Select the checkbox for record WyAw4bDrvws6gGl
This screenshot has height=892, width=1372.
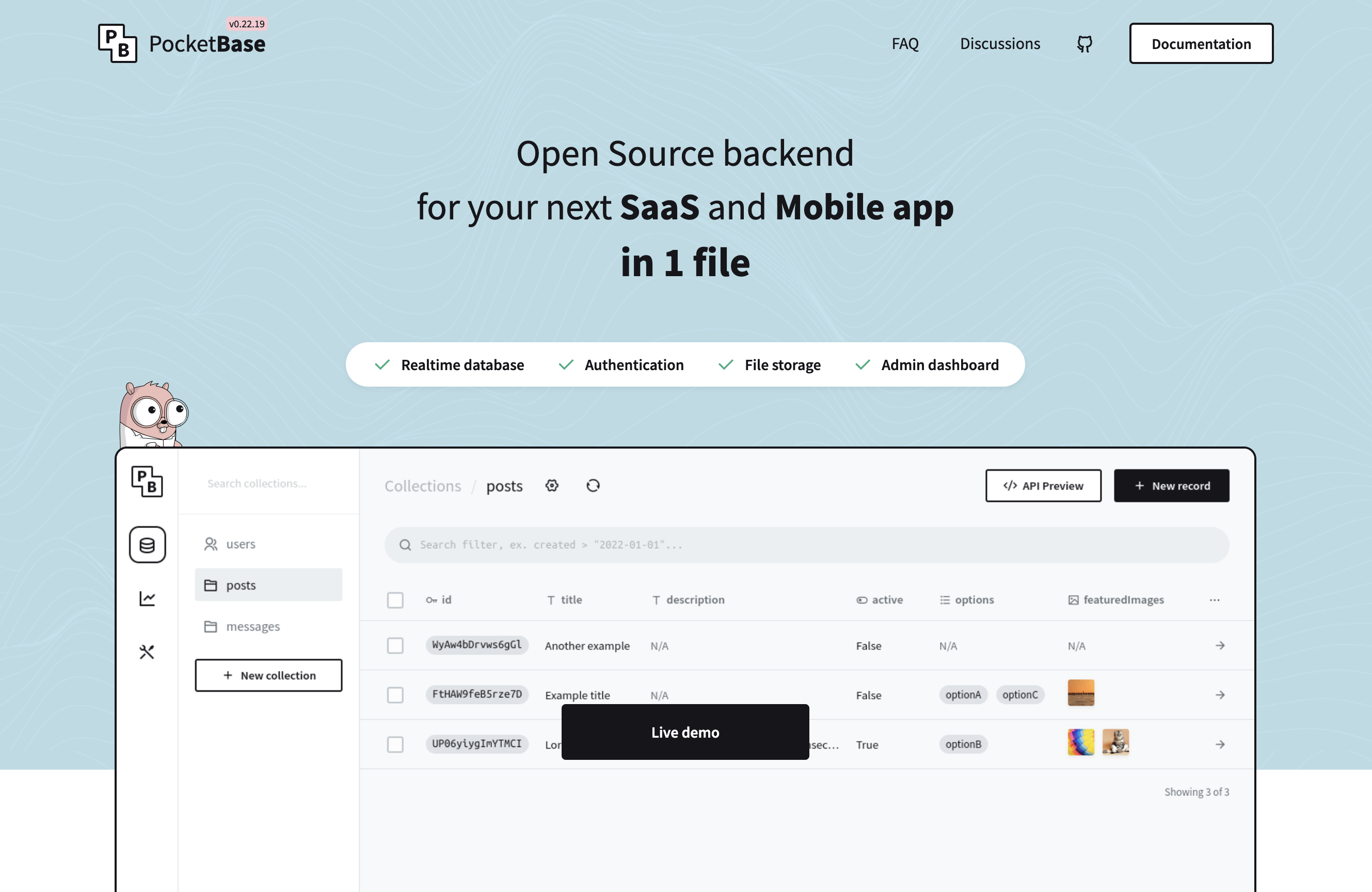pos(395,646)
